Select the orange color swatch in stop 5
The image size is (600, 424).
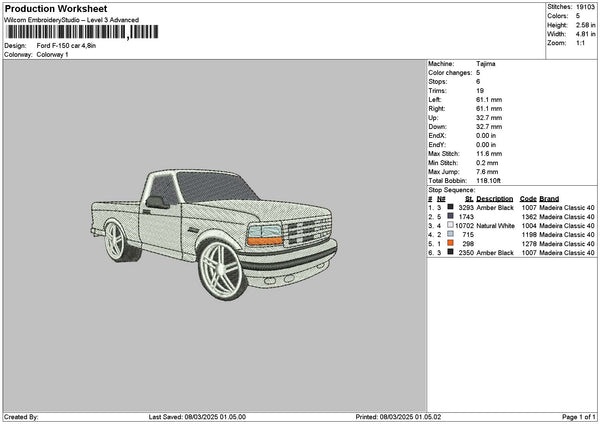[x=451, y=243]
